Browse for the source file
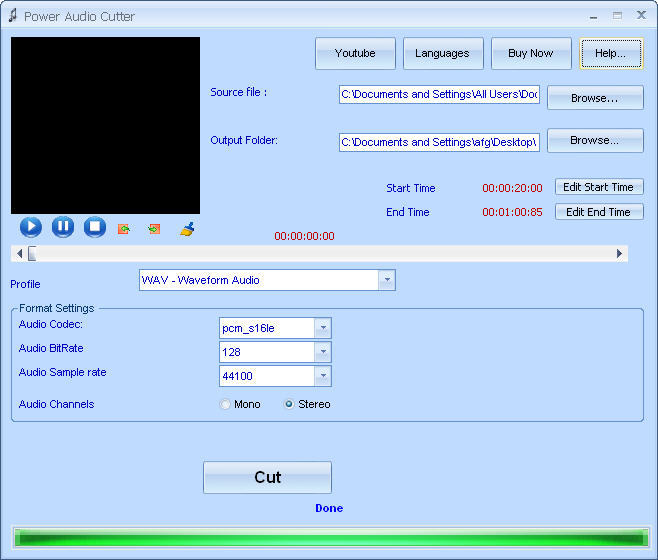Screen dimensions: 658x560 point(595,98)
